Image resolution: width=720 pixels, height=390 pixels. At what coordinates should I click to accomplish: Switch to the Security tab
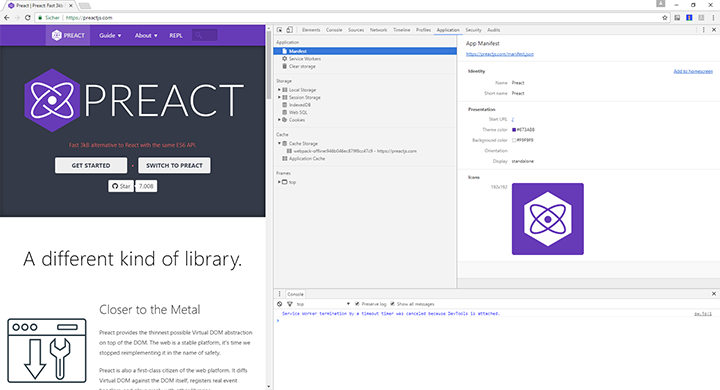tap(473, 30)
